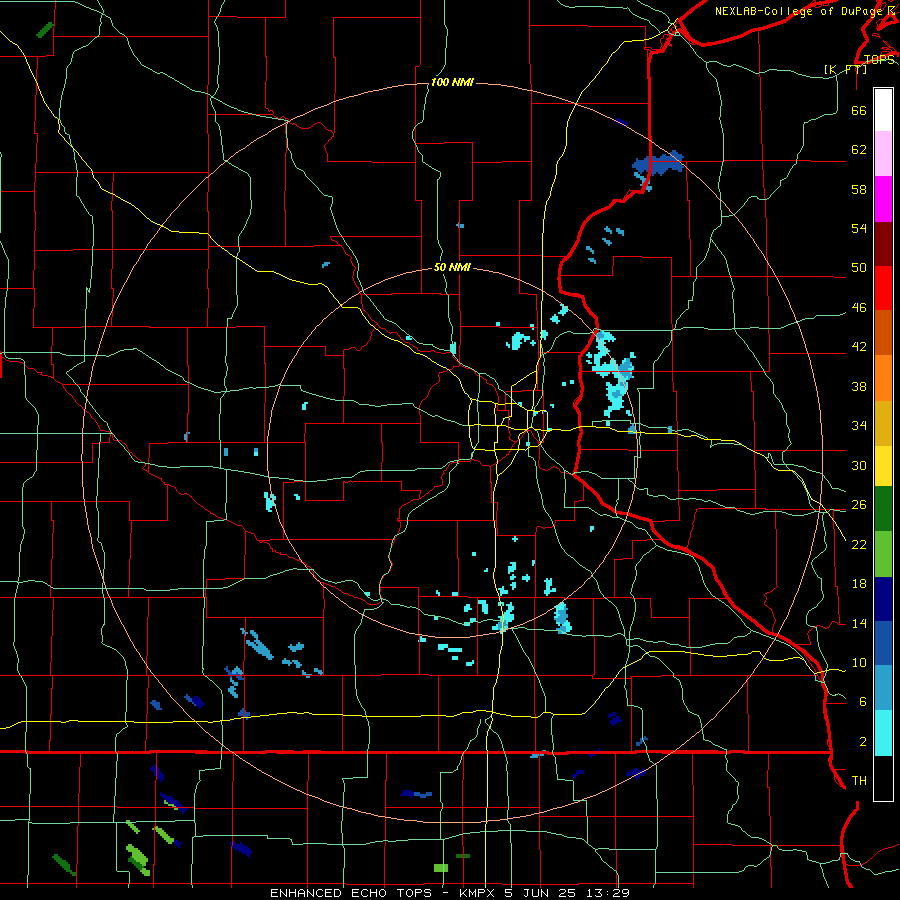Screen dimensions: 900x900
Task: Click the legend value "50"
Action: (x=859, y=267)
